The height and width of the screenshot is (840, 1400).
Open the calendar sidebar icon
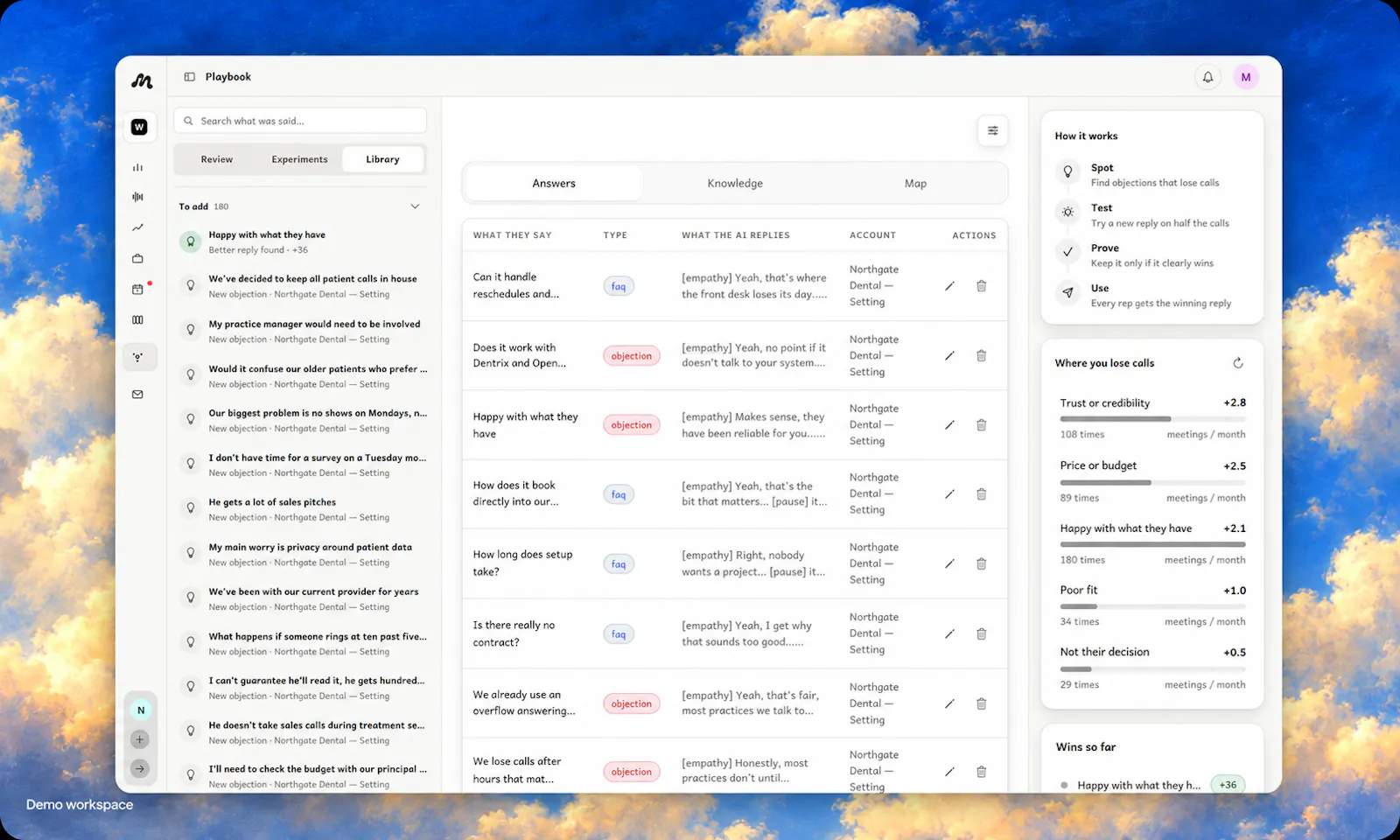click(x=137, y=289)
